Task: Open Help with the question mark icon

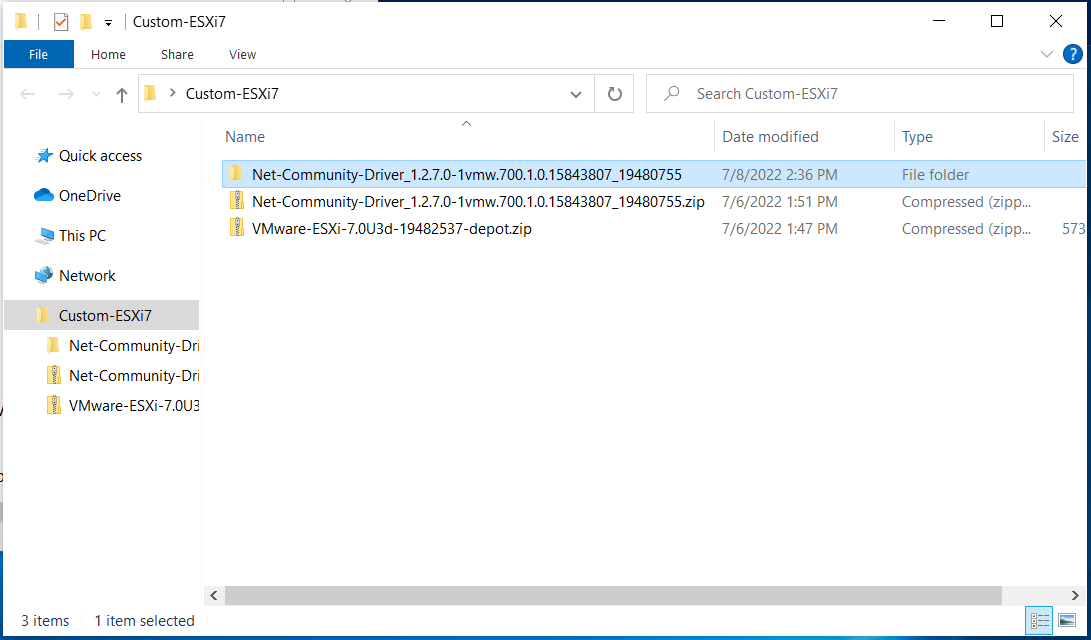Action: click(x=1073, y=54)
